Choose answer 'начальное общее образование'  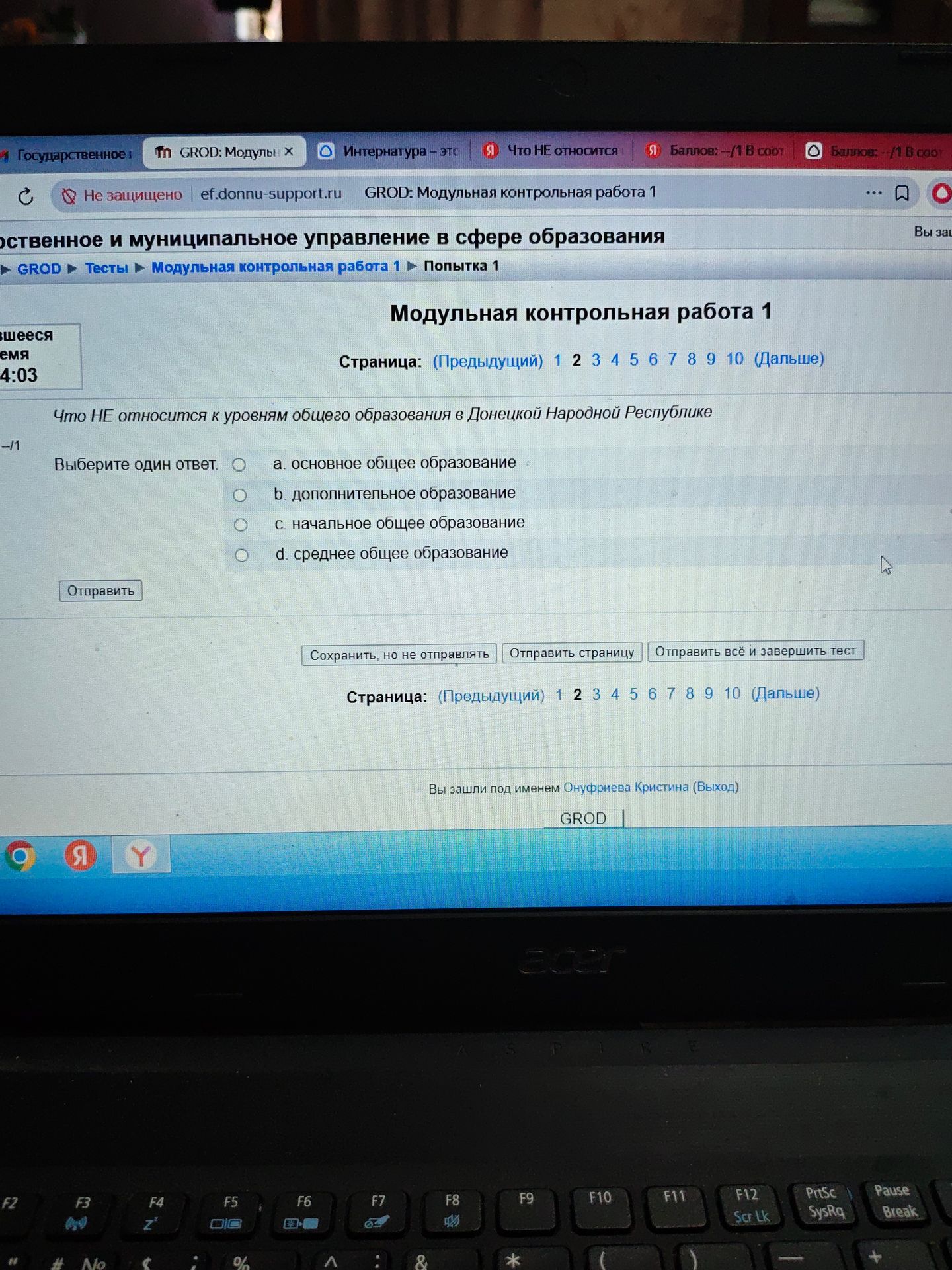pos(241,525)
